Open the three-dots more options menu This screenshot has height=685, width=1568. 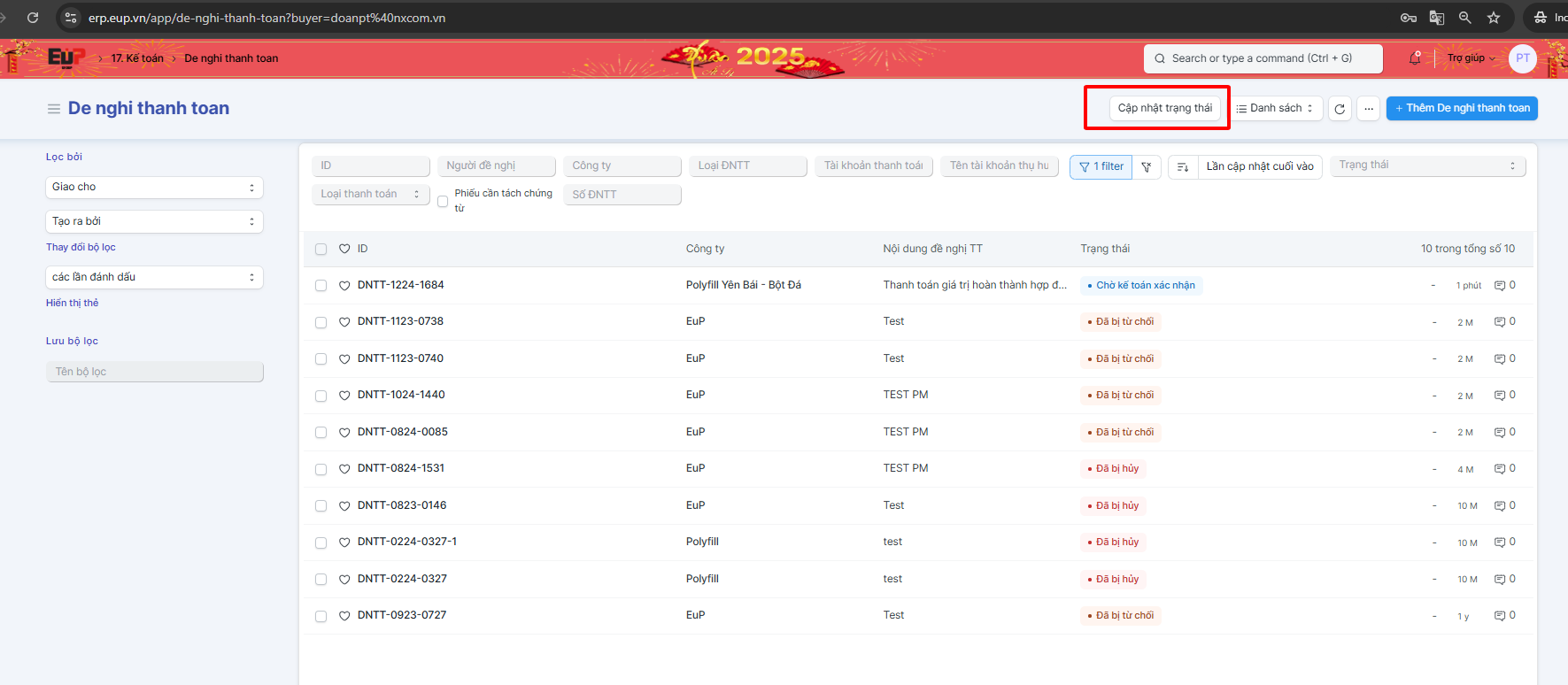(1369, 109)
